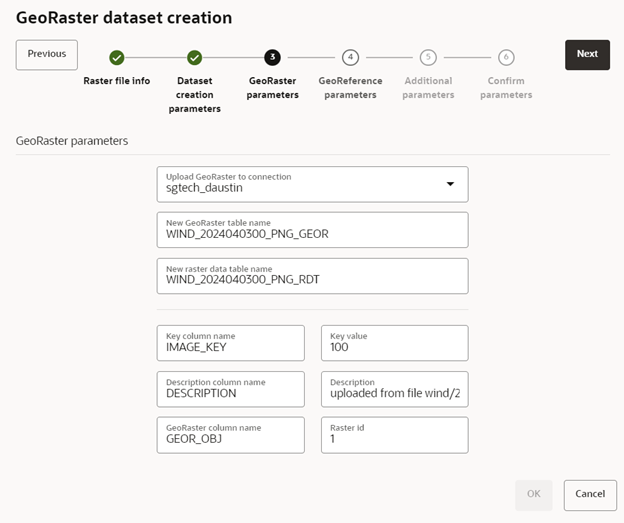Image resolution: width=624 pixels, height=523 pixels.
Task: Expand the Upload GeoRaster to connection dropdown arrow
Action: [450, 184]
